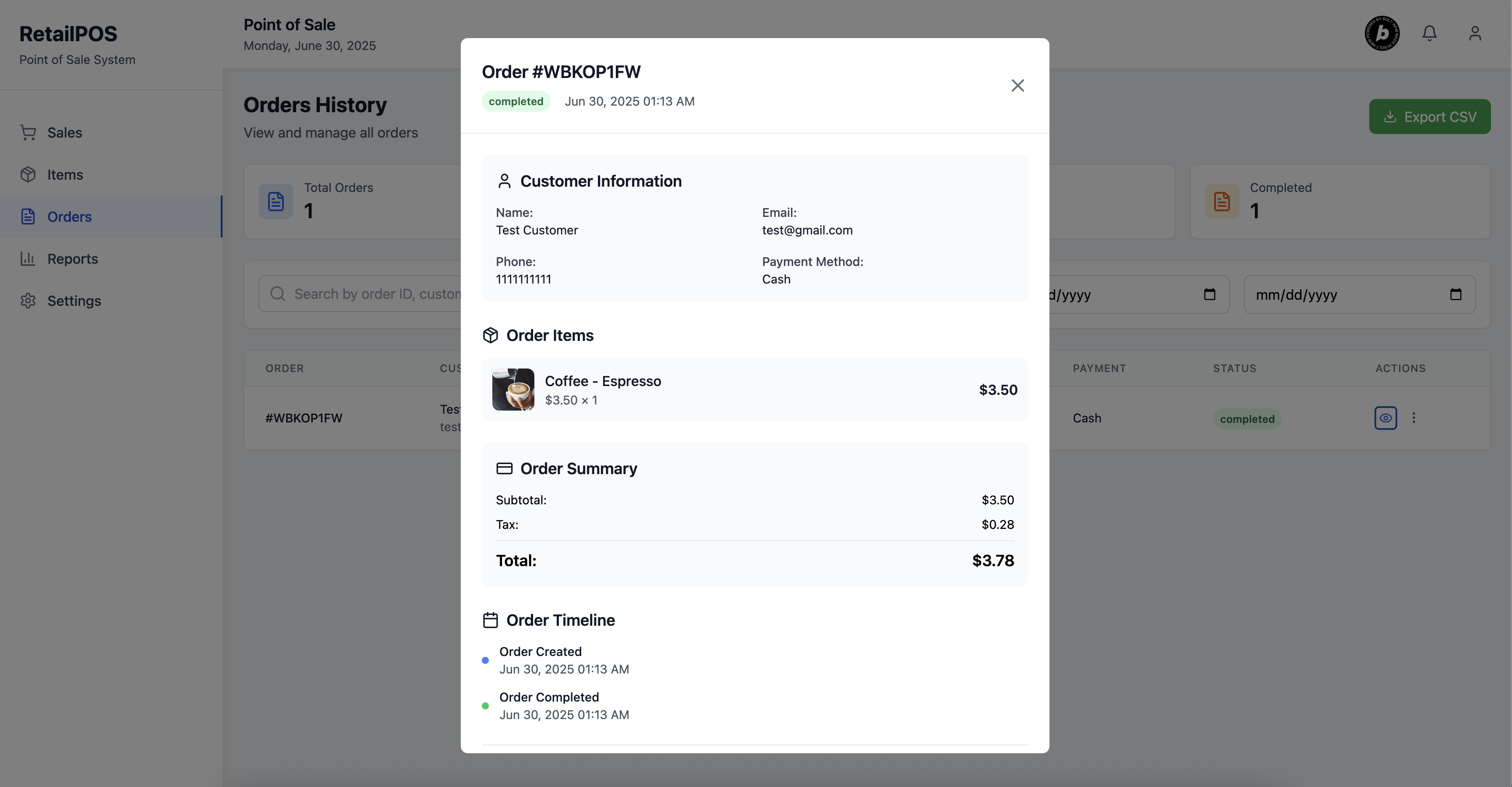Click the Completed orders card icon

1222,202
